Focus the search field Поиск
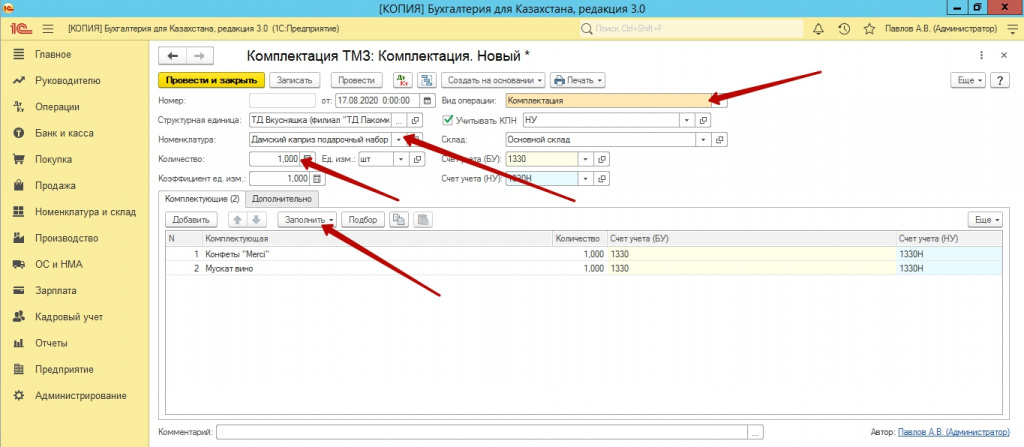1024x447 pixels. tap(692, 29)
